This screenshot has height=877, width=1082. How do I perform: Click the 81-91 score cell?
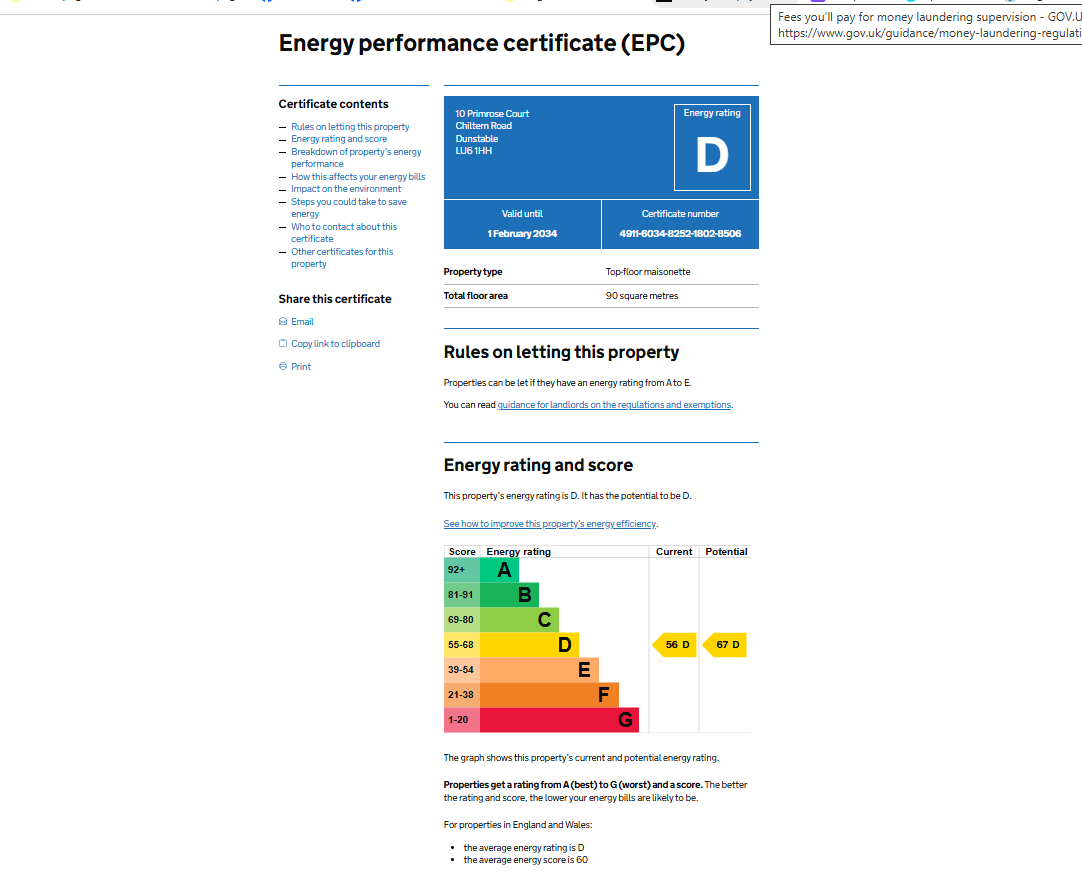pyautogui.click(x=462, y=595)
